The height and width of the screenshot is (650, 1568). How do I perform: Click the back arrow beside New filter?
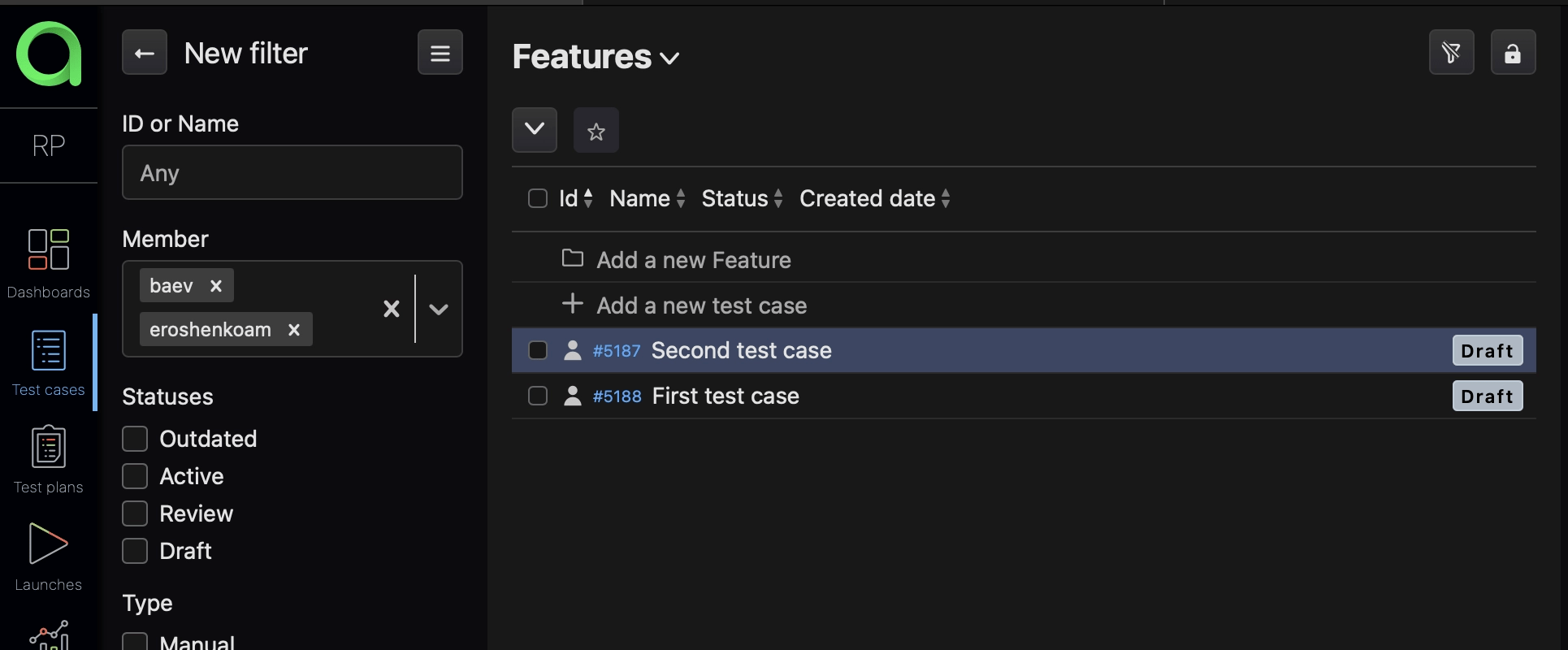pos(145,53)
